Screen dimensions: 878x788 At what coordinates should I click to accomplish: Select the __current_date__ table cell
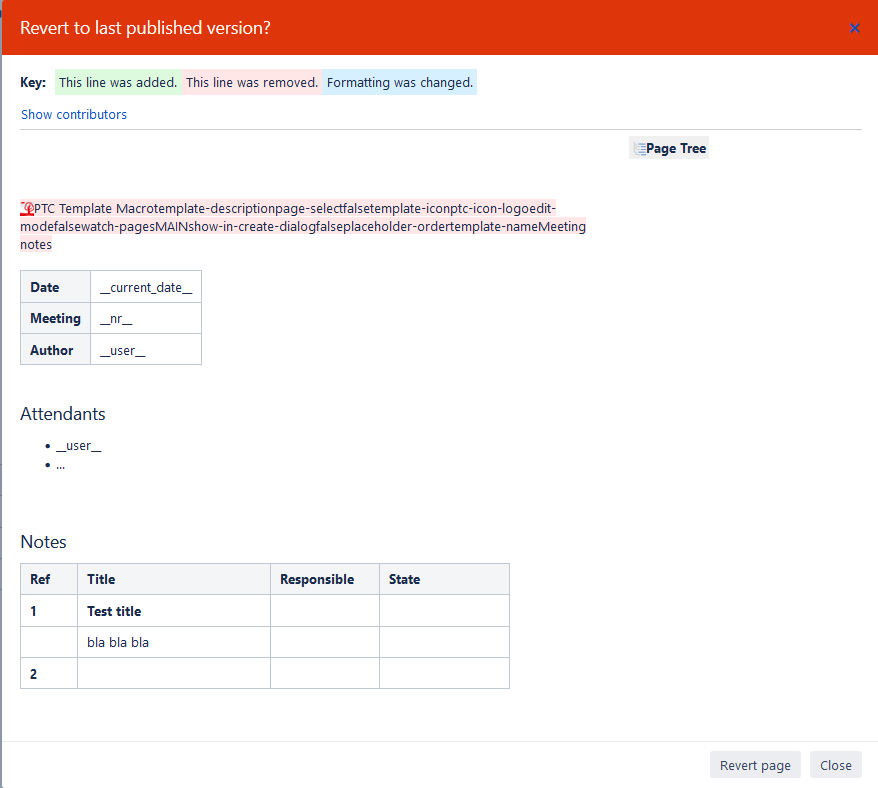tap(146, 287)
